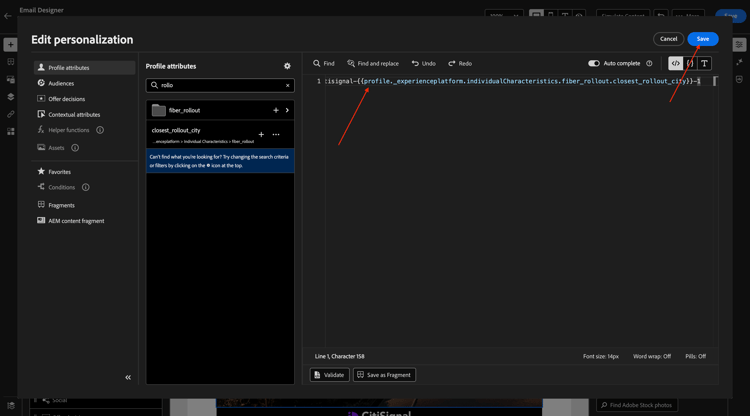The image size is (750, 416).
Task: Open Profile attributes in left menu
Action: [x=84, y=67]
